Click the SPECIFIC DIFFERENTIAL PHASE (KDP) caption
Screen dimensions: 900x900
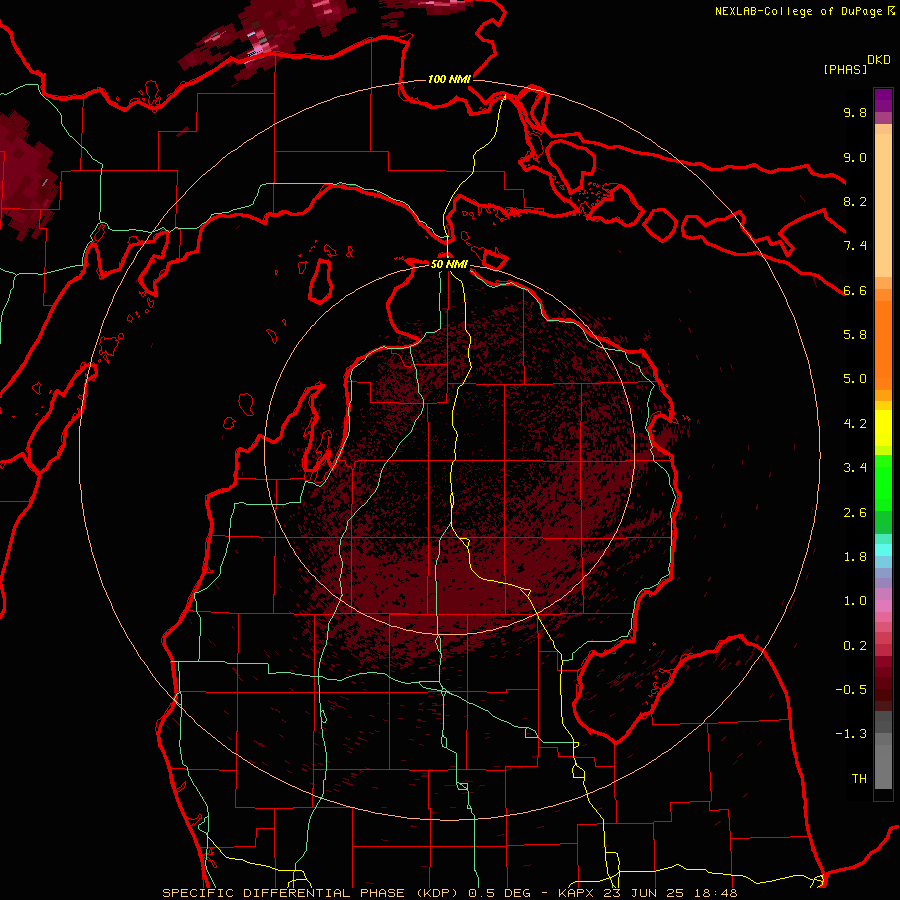tap(313, 893)
